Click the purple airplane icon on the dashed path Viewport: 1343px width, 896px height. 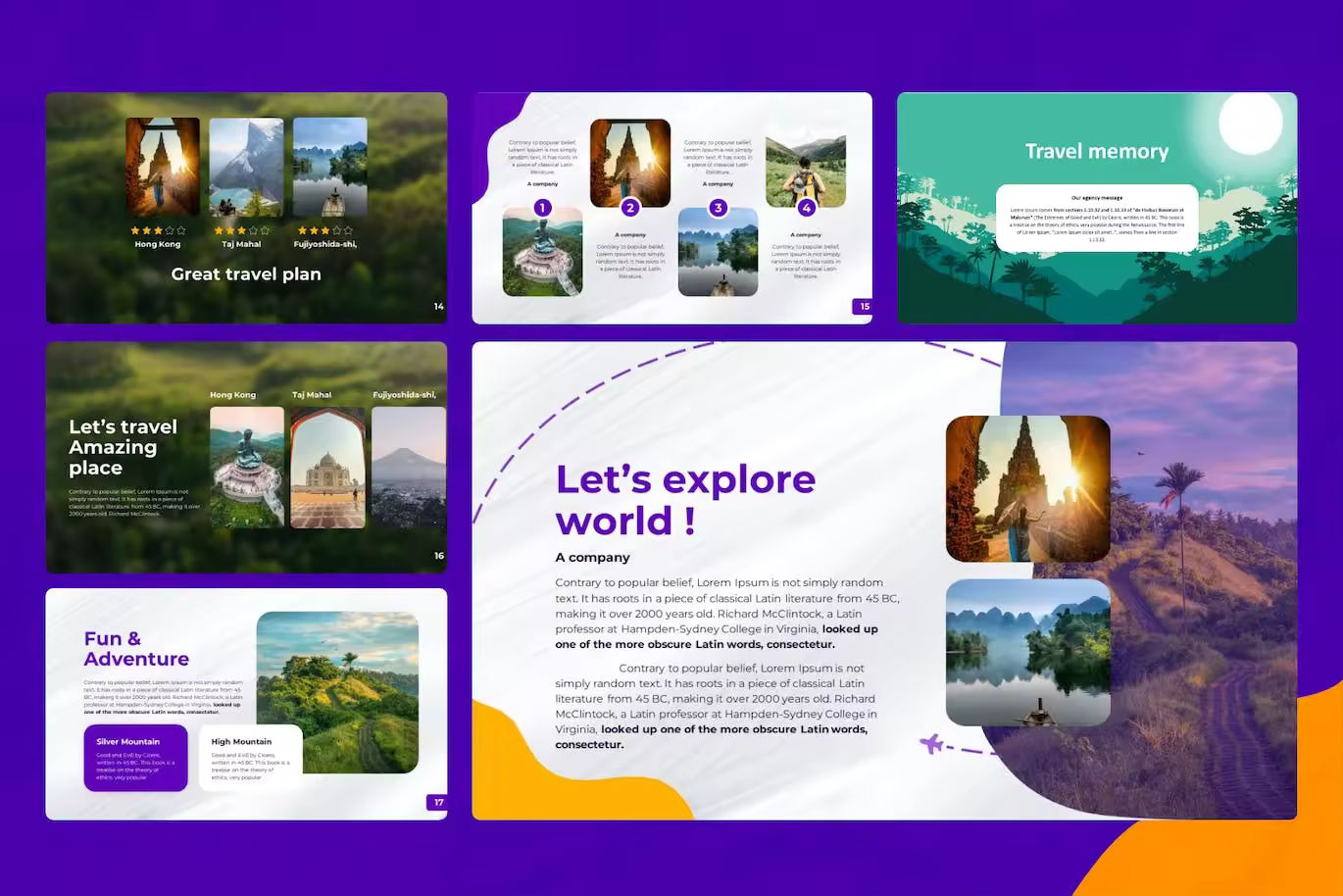point(931,744)
